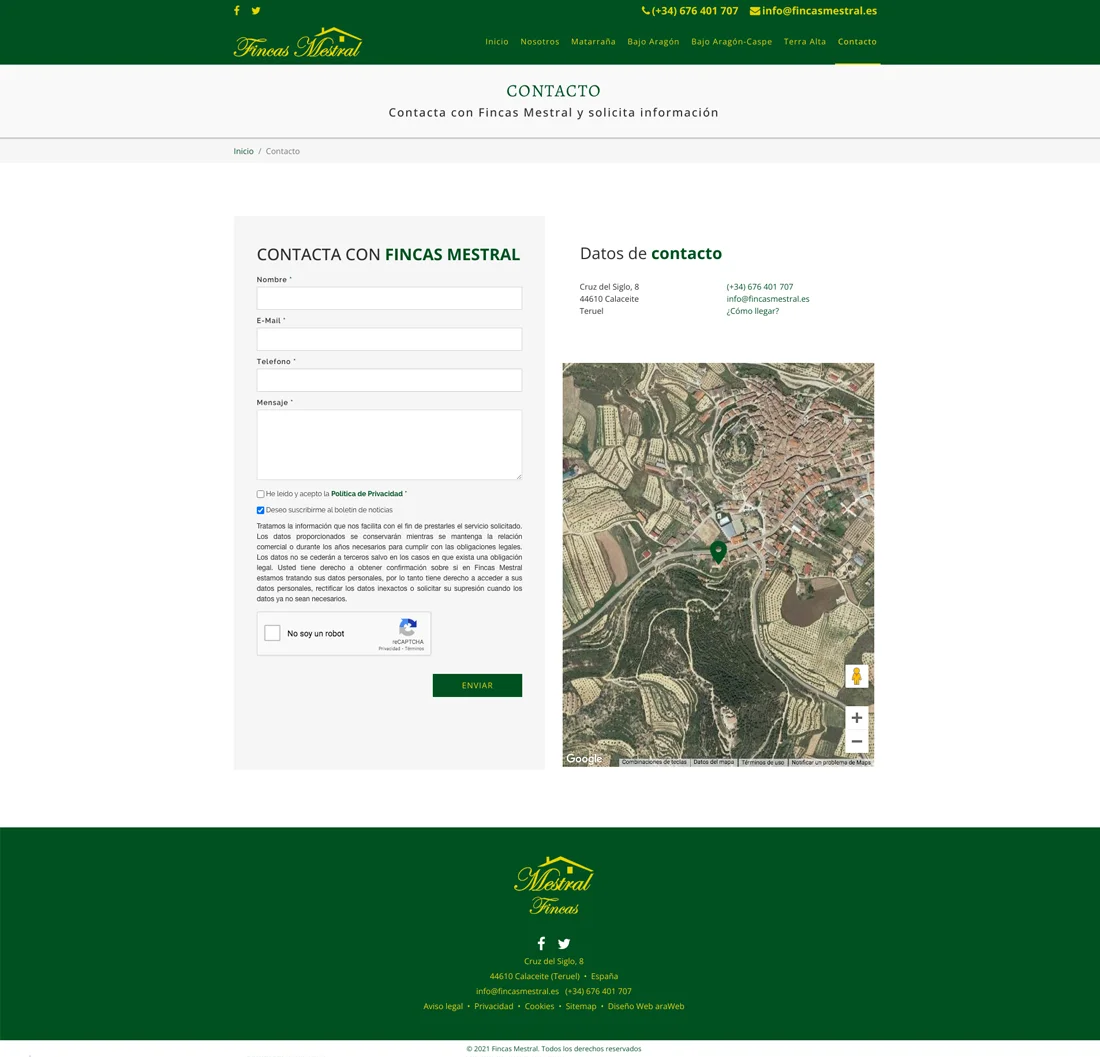Open the footer Facebook icon
Screen dimensions: 1100x1057
click(541, 943)
